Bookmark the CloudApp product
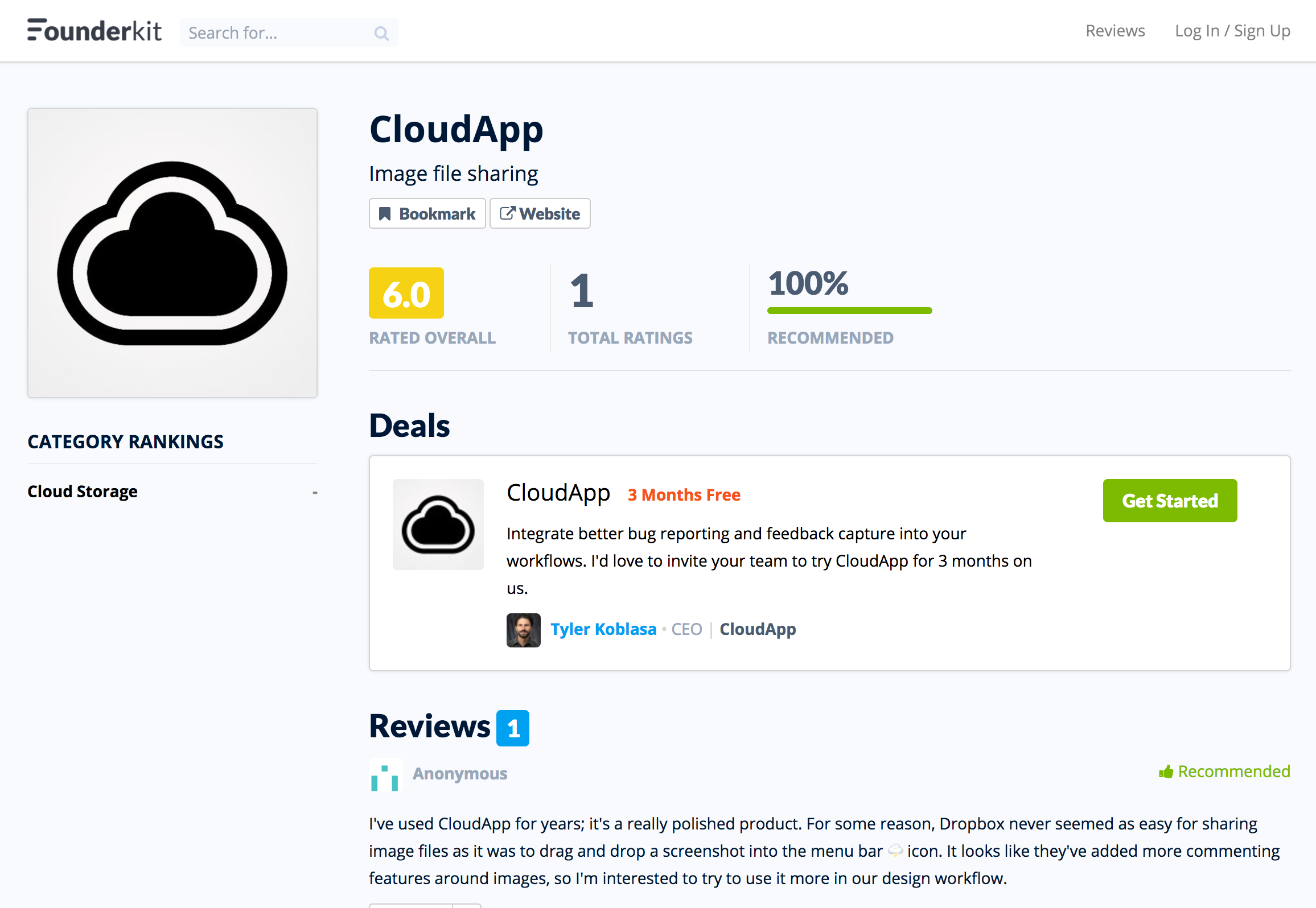Screen dimensions: 1316x908 pyautogui.click(x=427, y=213)
